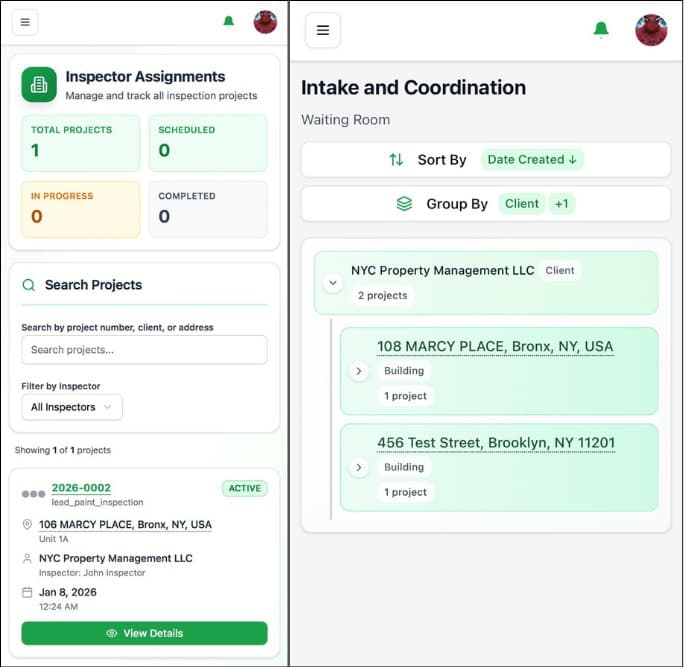Click the '2 projects' badge
Image resolution: width=684 pixels, height=668 pixels.
click(383, 295)
